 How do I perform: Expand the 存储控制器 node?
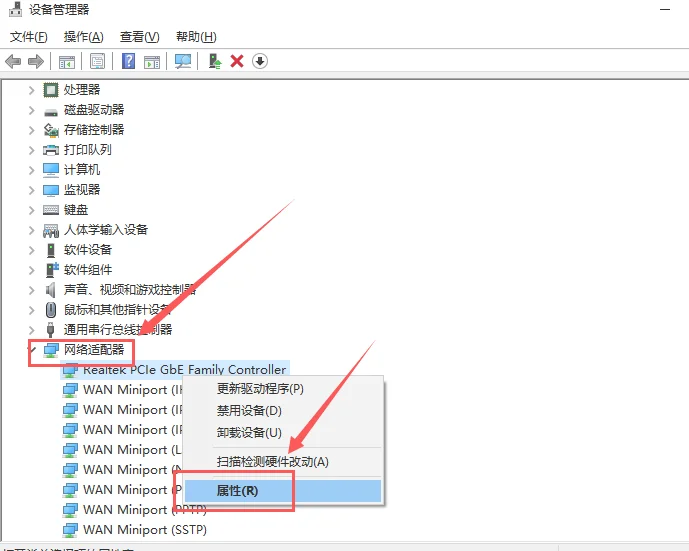[x=31, y=130]
